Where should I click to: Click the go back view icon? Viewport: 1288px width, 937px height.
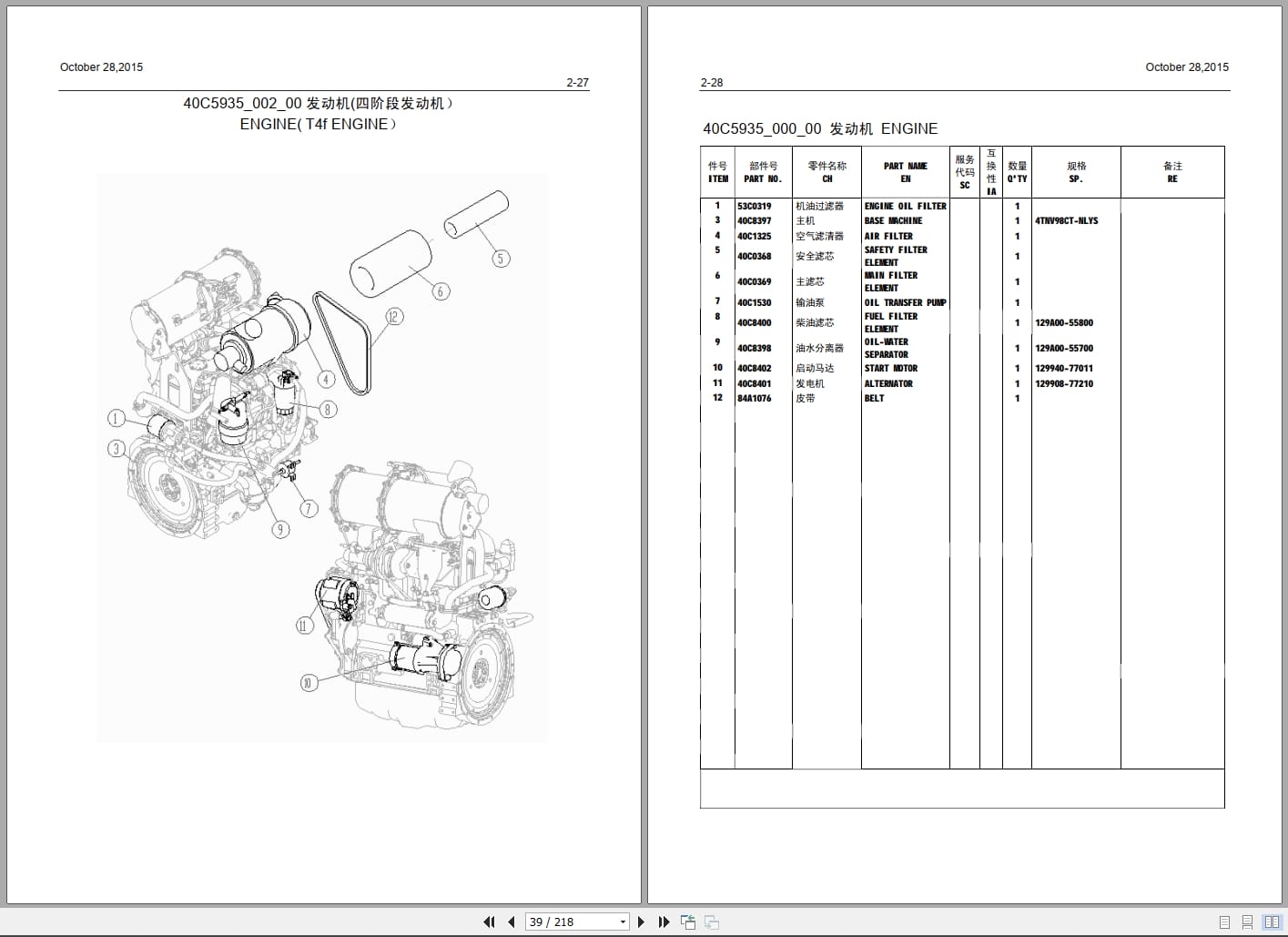pyautogui.click(x=687, y=922)
